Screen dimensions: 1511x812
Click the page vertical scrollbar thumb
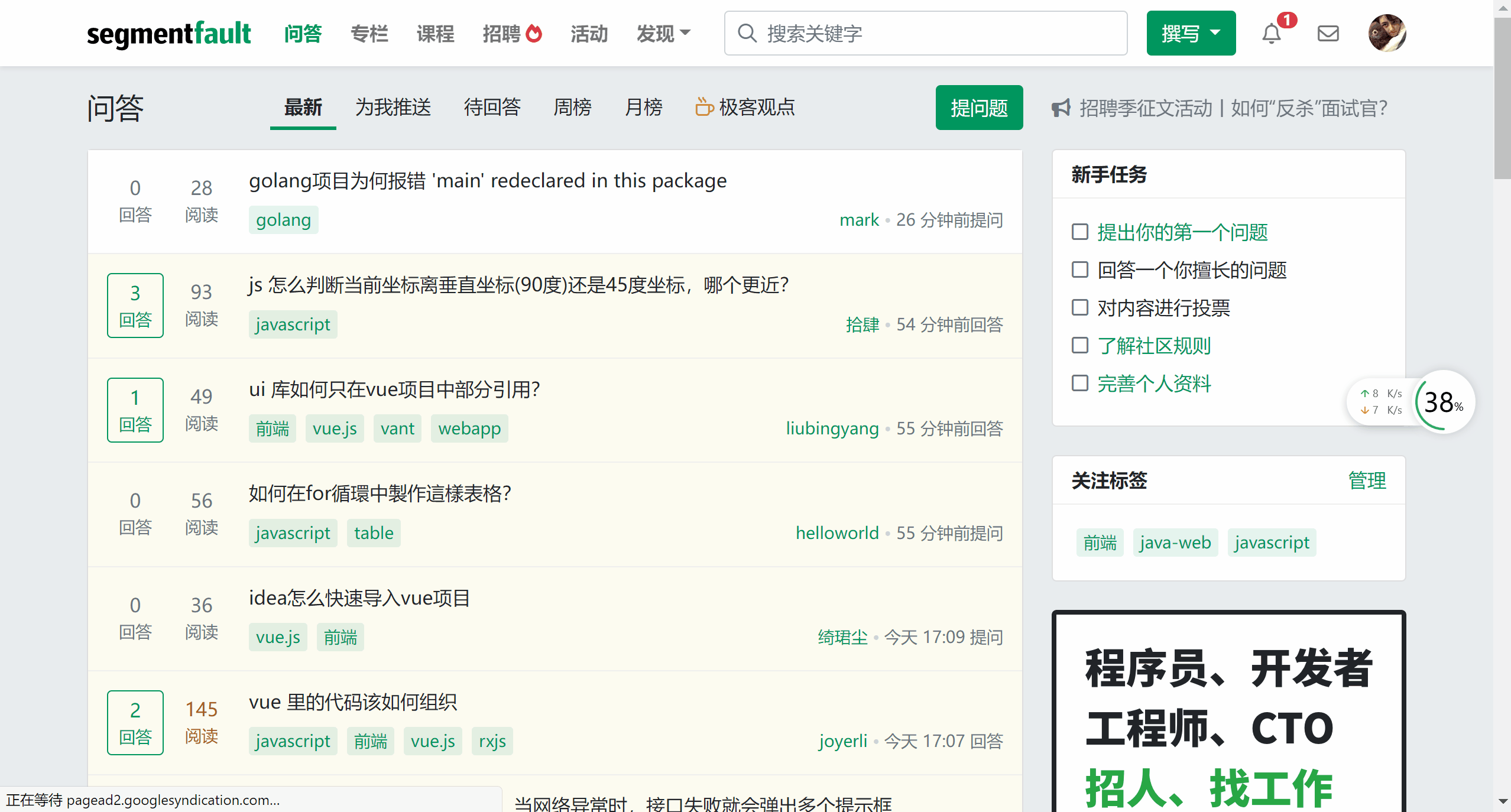[1502, 98]
